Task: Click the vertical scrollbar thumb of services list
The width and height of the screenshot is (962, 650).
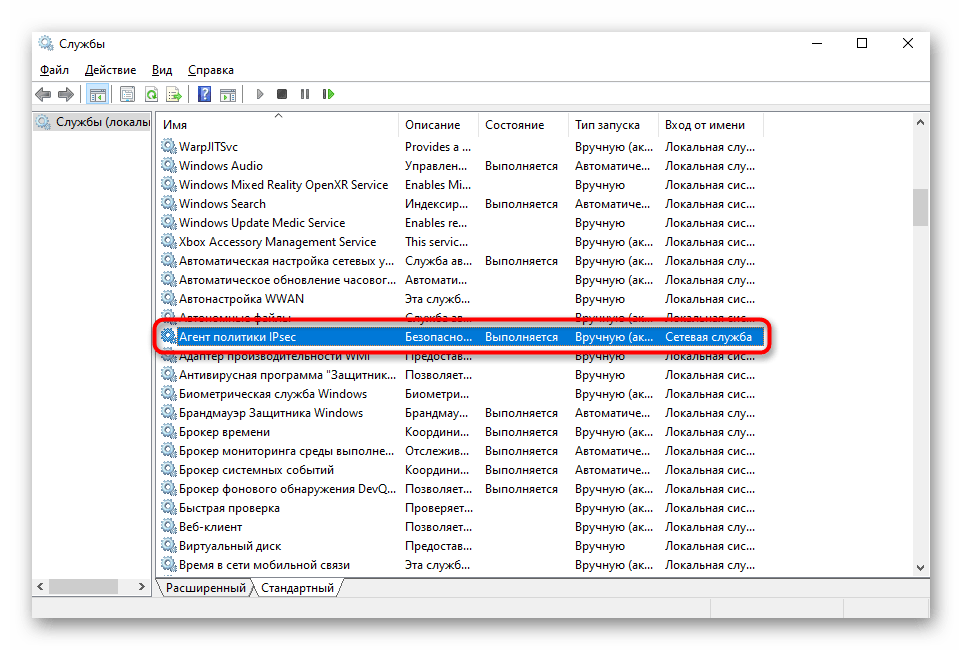Action: [920, 207]
